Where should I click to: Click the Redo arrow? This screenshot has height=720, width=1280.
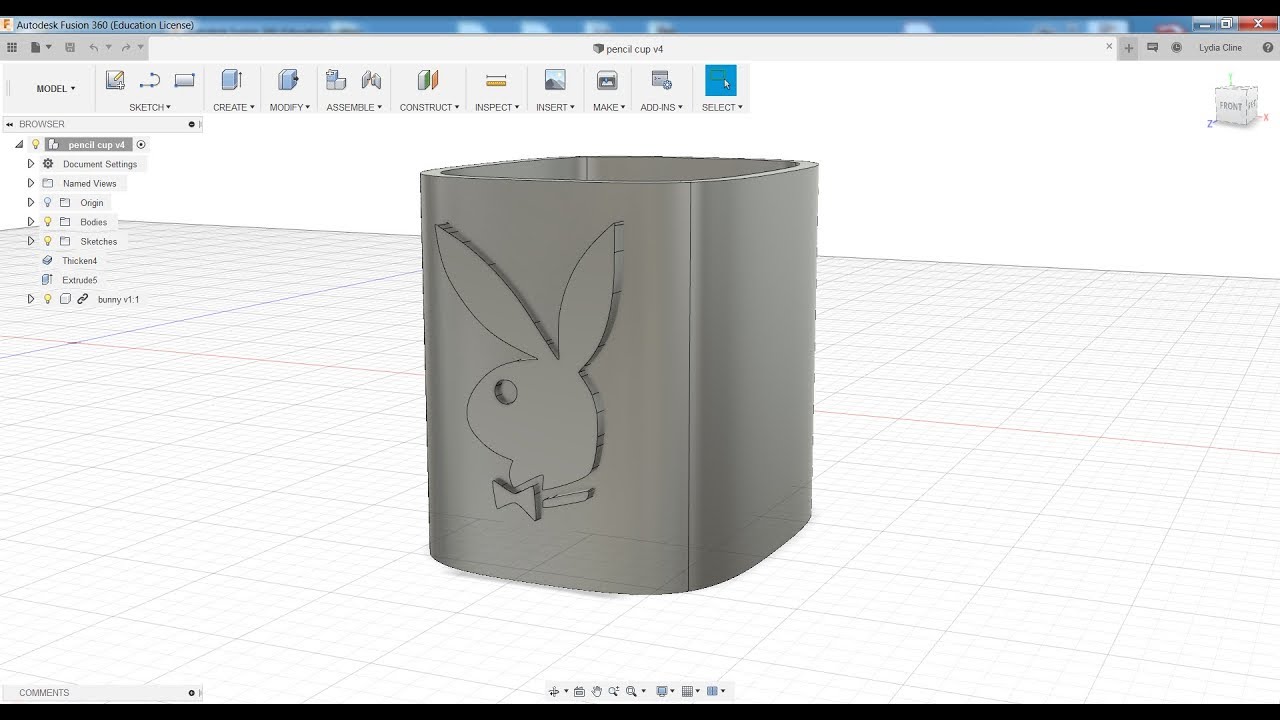(x=126, y=47)
